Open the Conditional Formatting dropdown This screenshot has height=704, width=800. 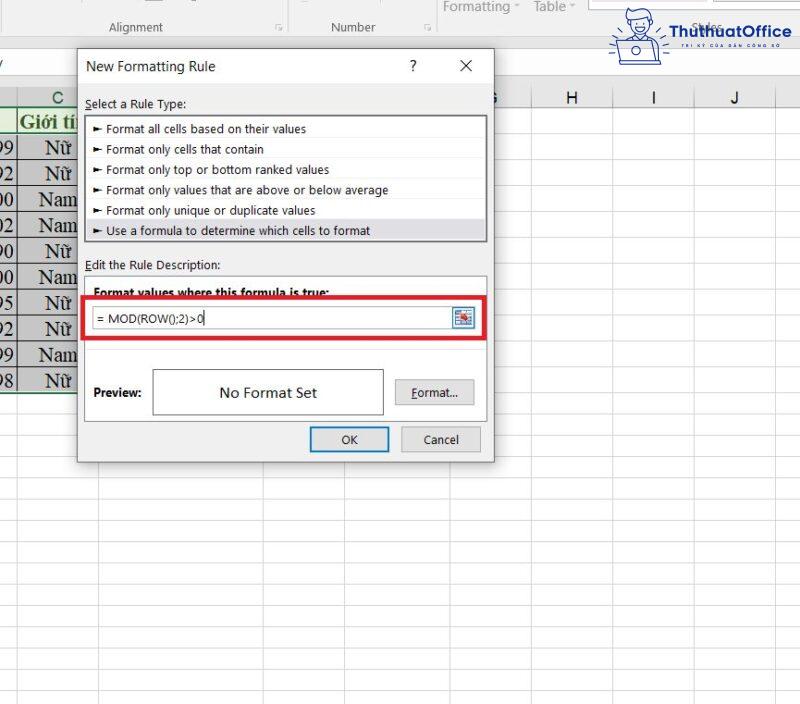point(481,7)
